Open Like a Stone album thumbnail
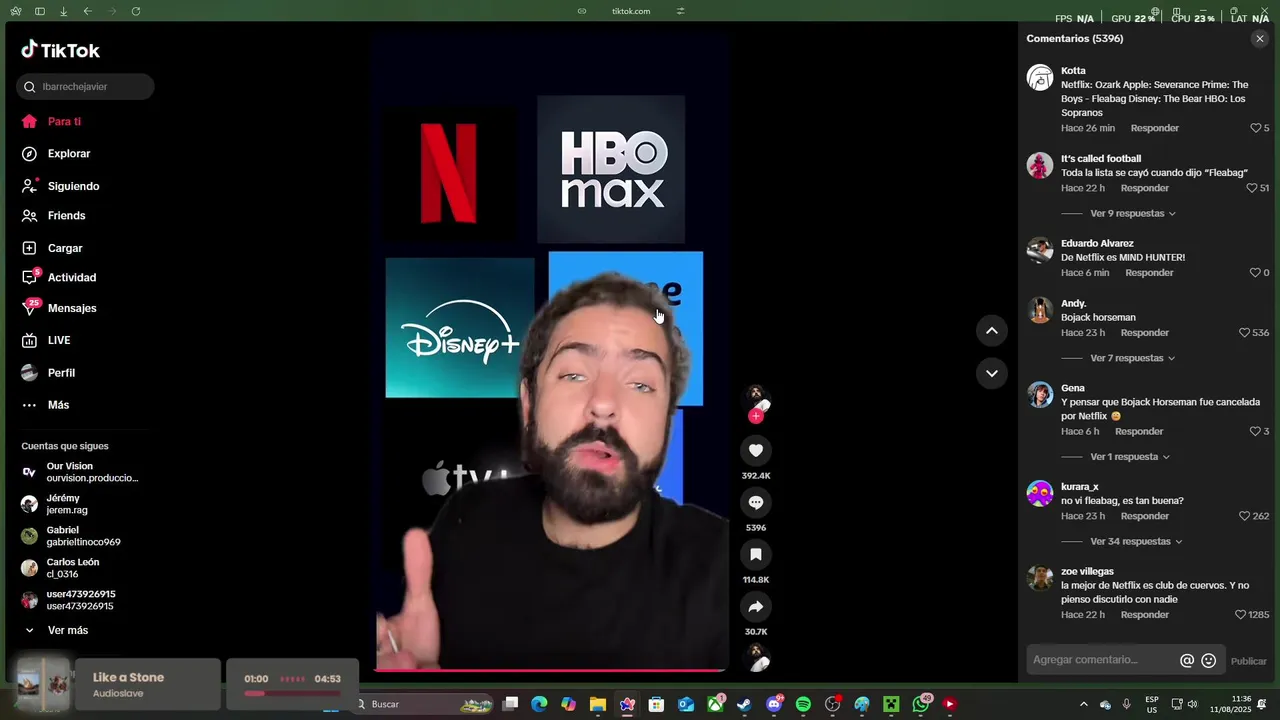The height and width of the screenshot is (720, 1280). (43, 683)
